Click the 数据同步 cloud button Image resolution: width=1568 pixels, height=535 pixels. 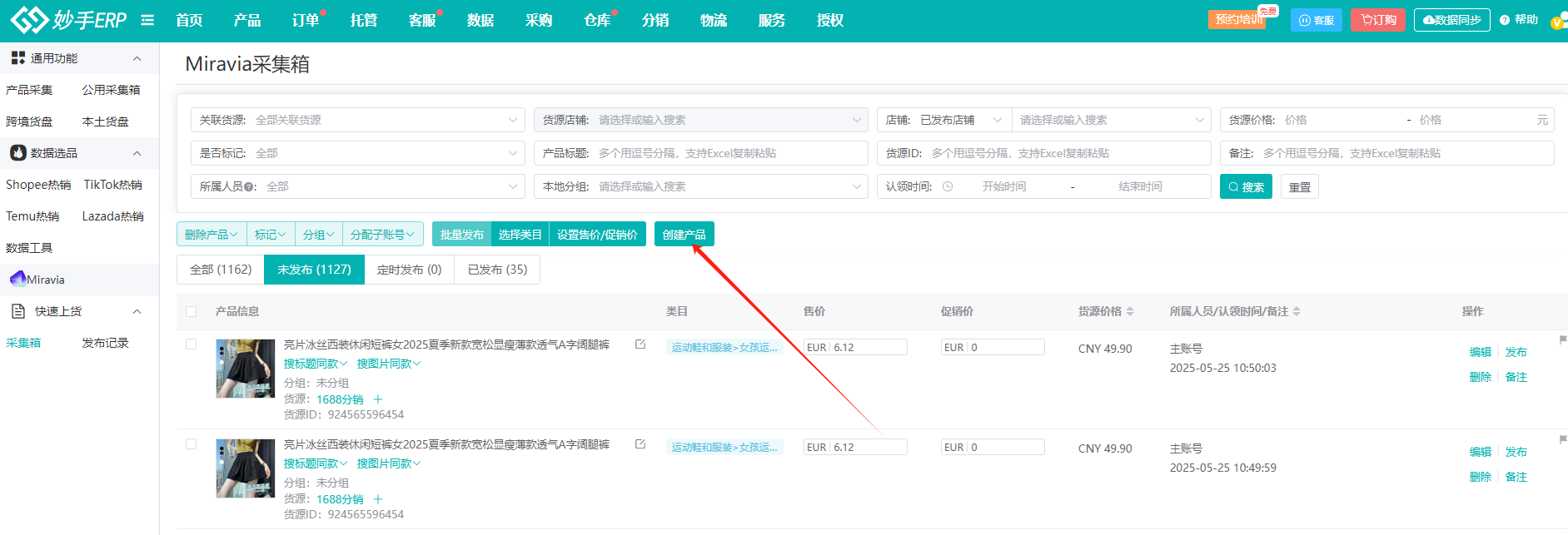coord(1452,20)
